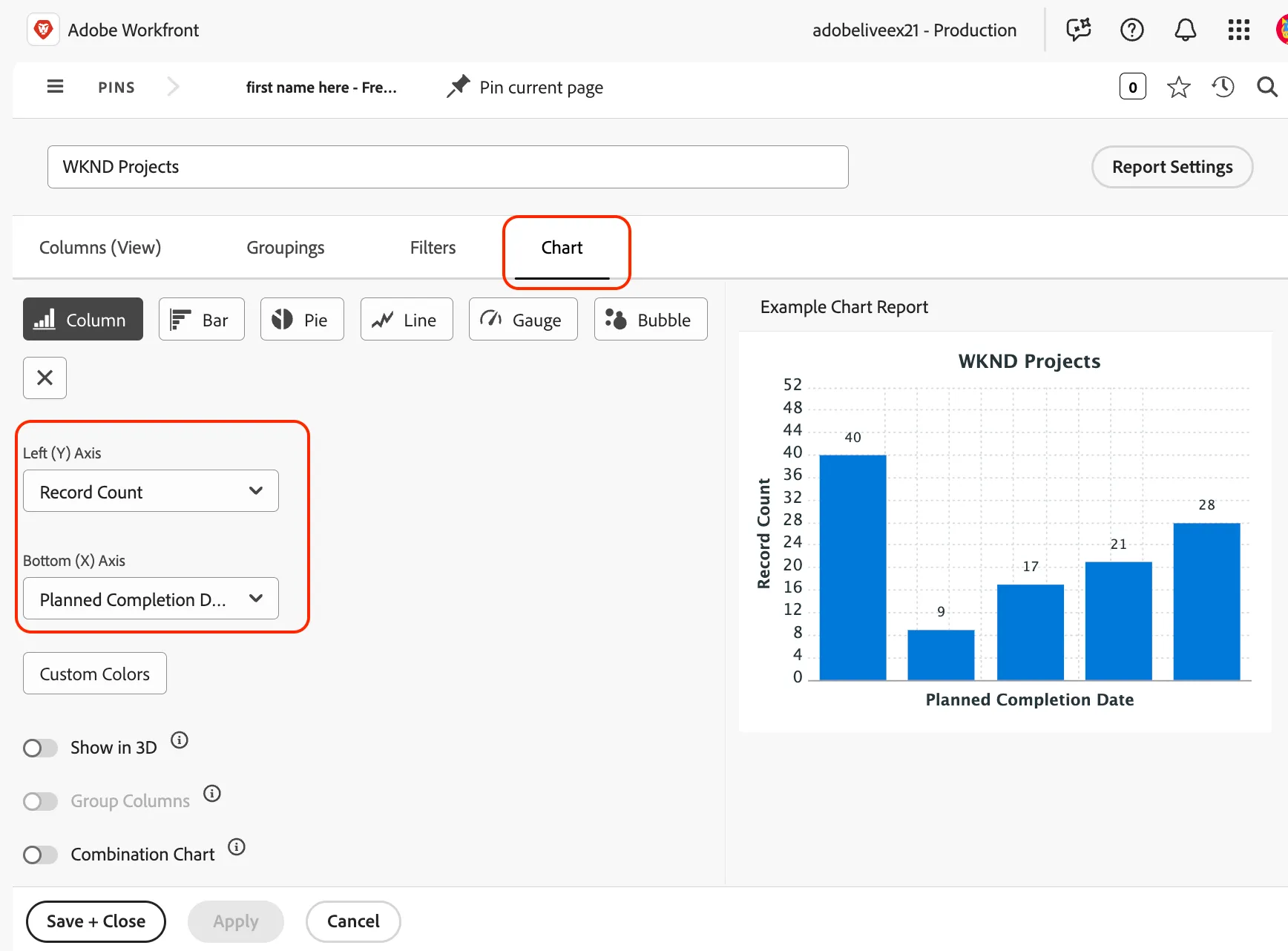Open the recent history clock icon
The image size is (1288, 951).
[1223, 87]
